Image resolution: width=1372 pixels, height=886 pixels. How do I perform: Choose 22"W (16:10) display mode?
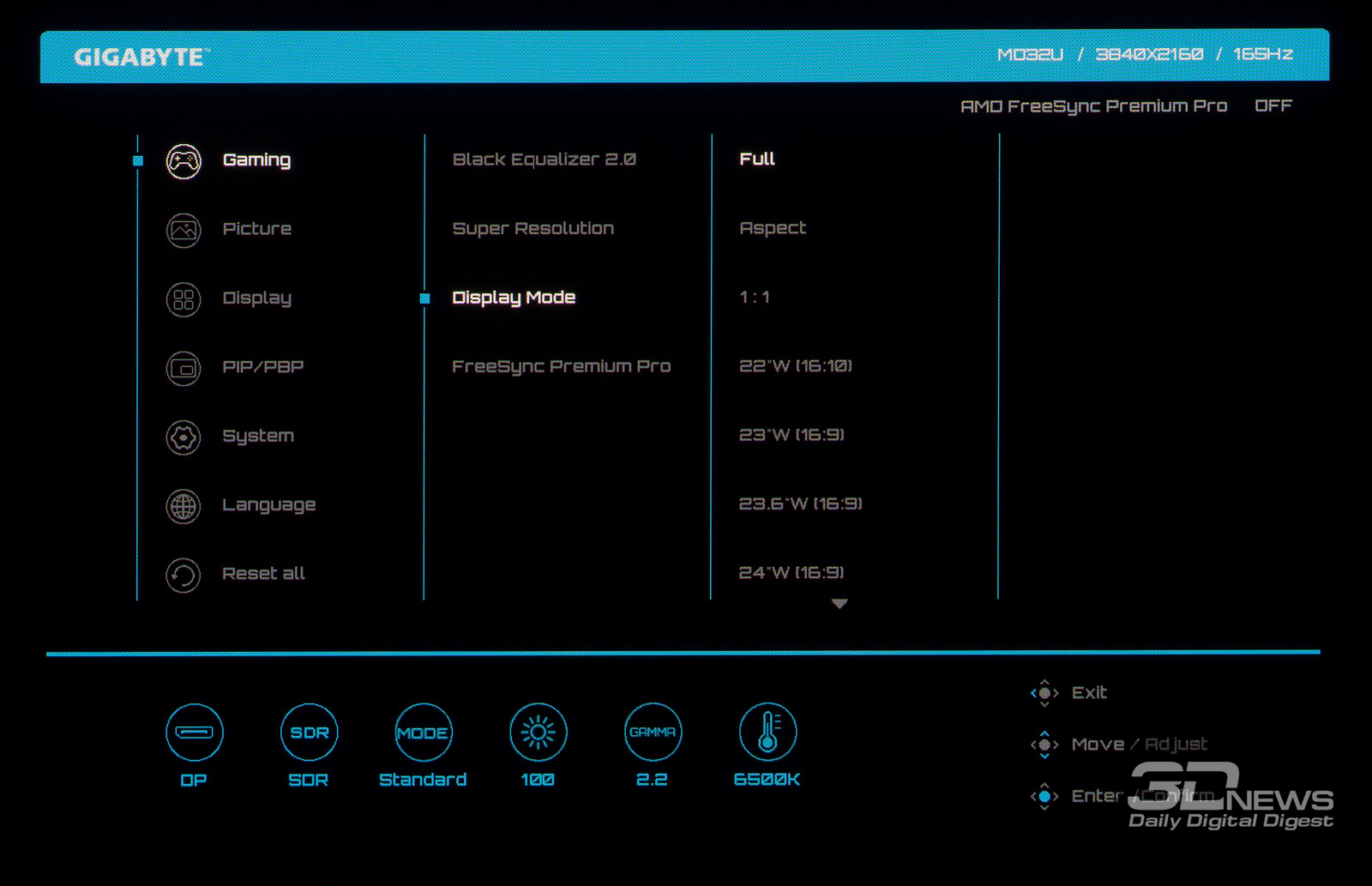tap(796, 365)
